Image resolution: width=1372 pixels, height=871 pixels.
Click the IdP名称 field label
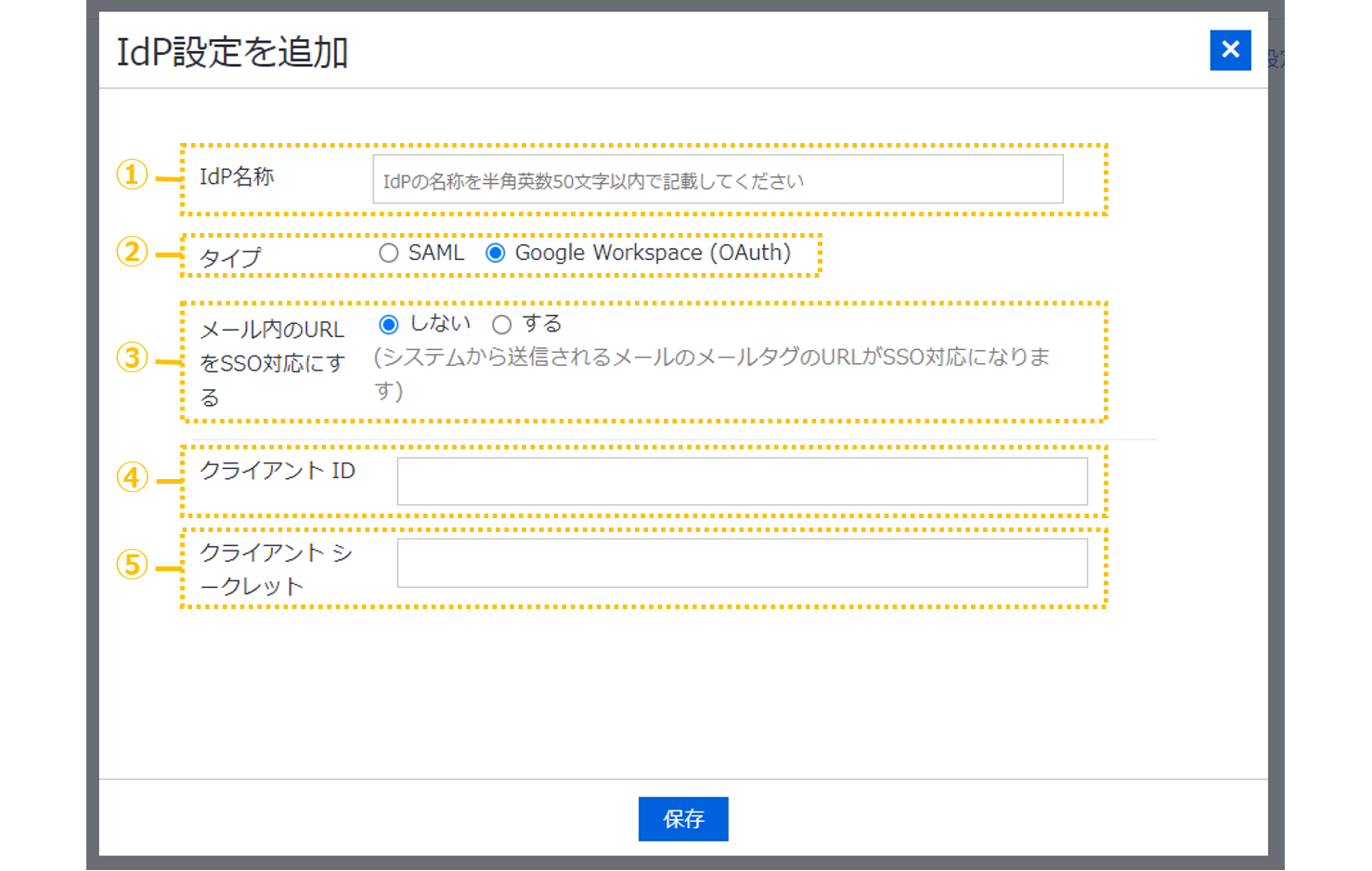coord(237,176)
